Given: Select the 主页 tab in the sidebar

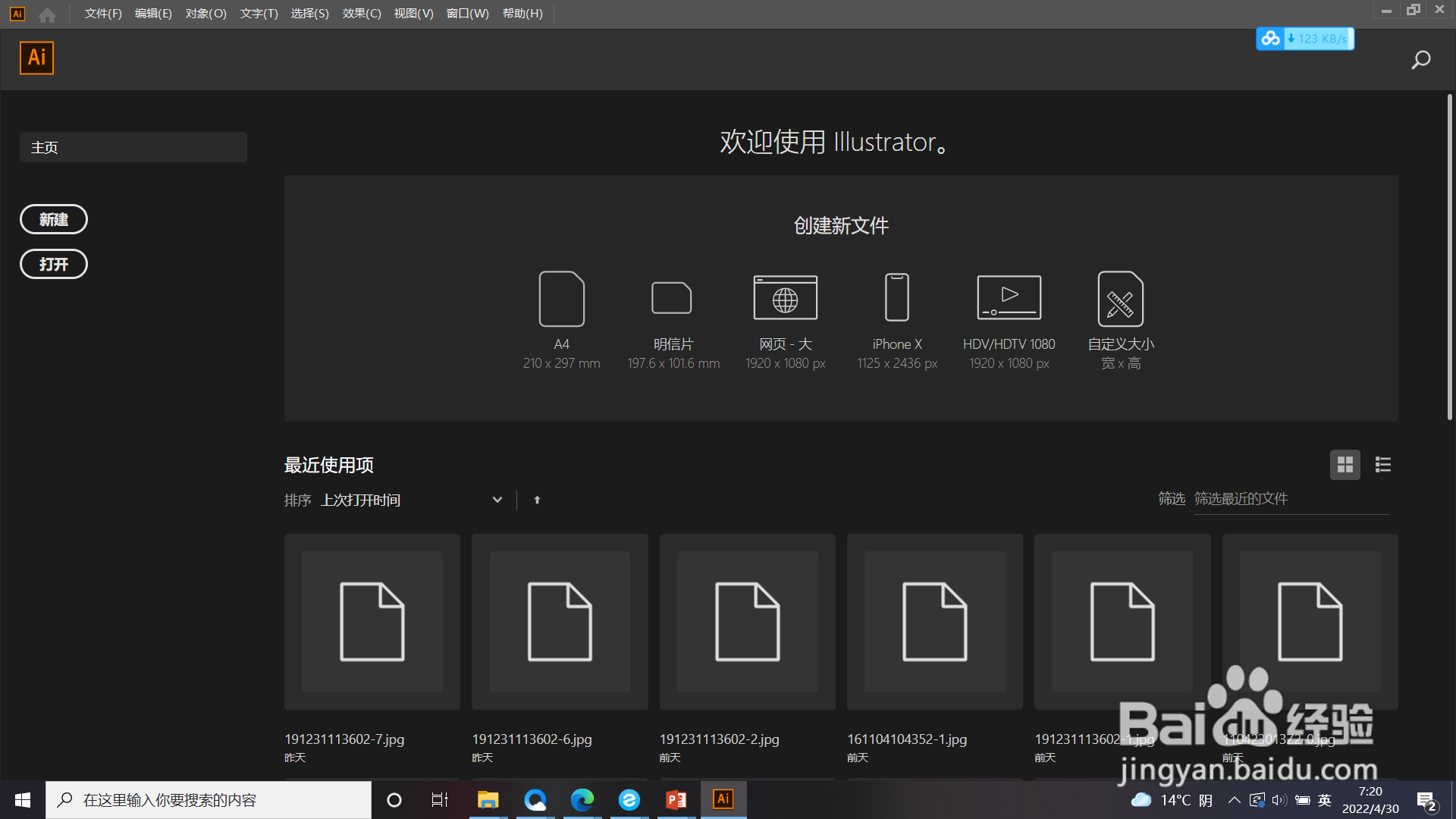Looking at the screenshot, I should [x=133, y=147].
